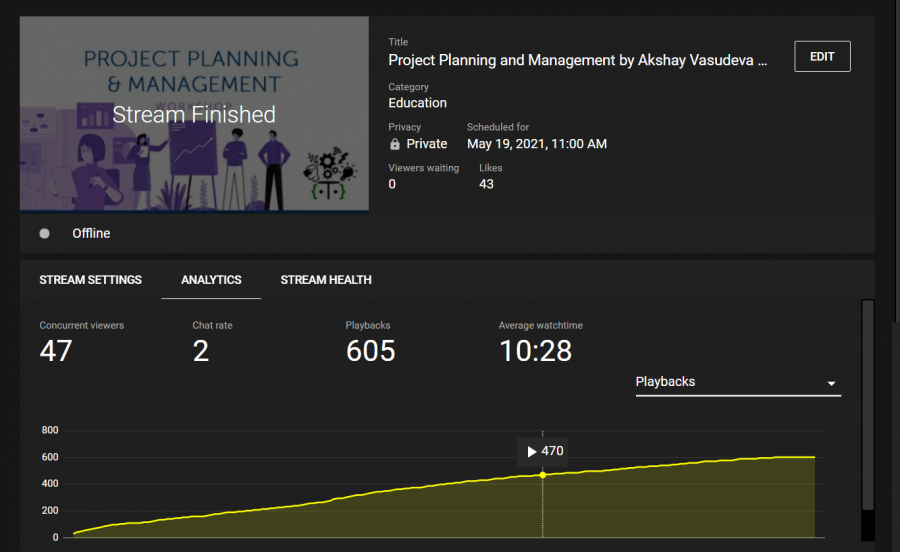
Task: Click the Chat rate value 2
Action: pos(201,351)
